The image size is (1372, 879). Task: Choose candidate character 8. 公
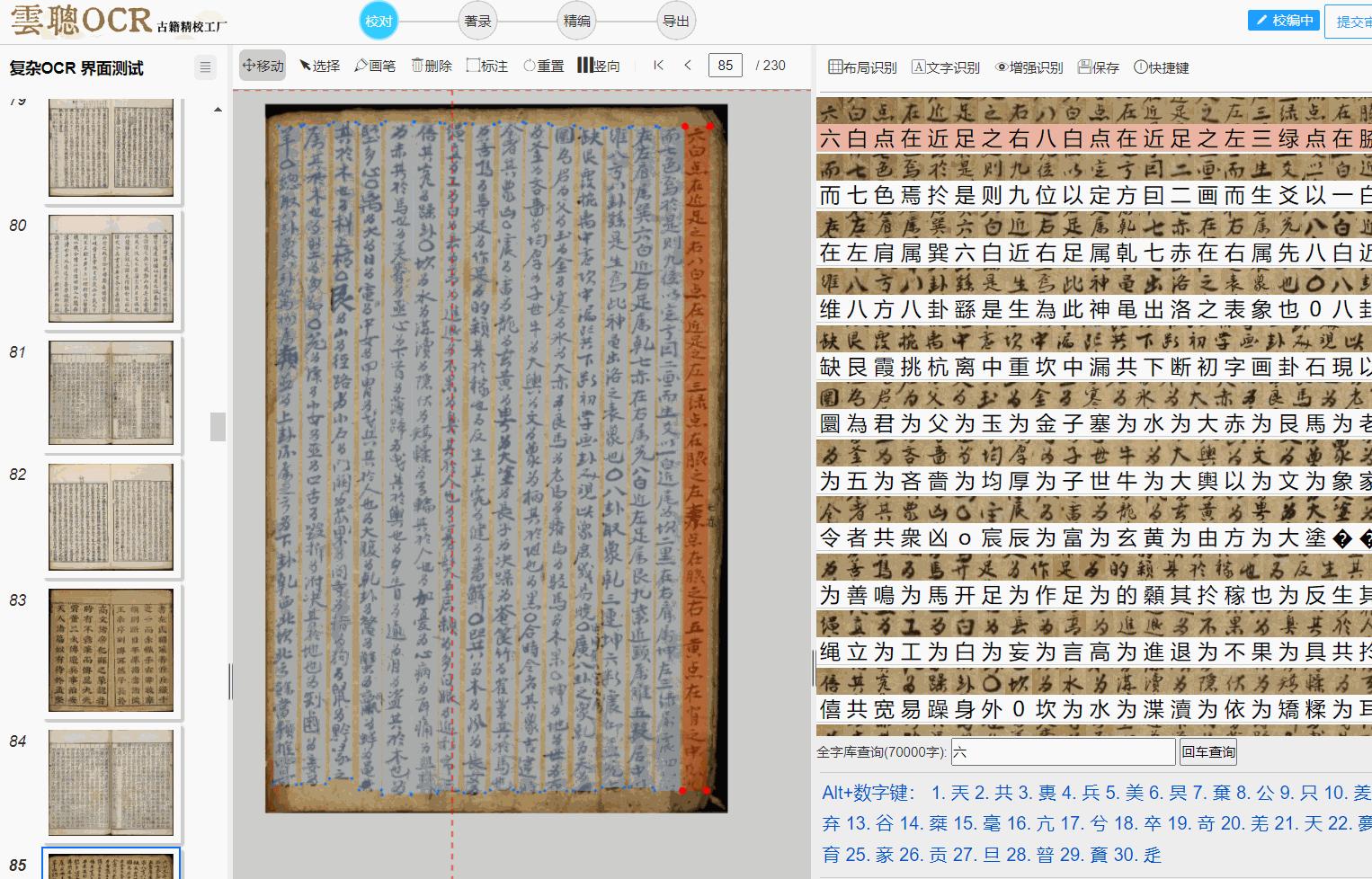(x=1255, y=793)
